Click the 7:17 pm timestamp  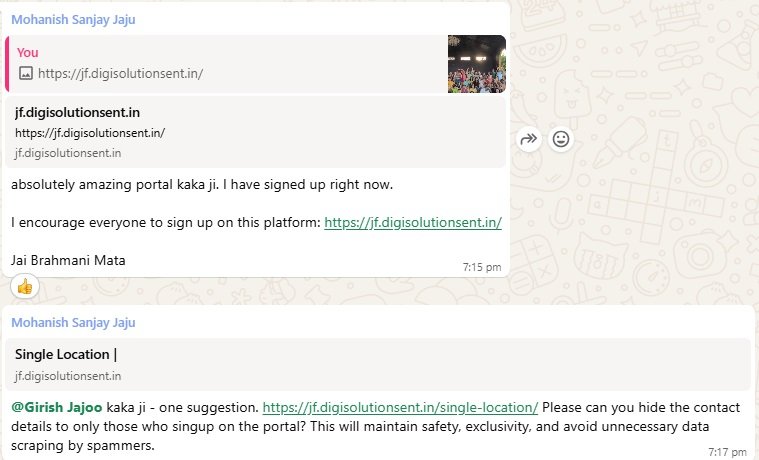(726, 452)
